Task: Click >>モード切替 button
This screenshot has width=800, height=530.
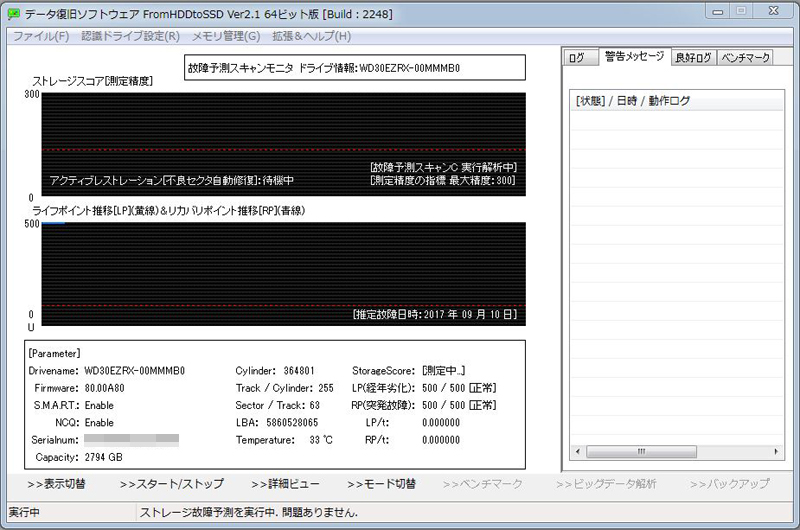Action: pyautogui.click(x=382, y=484)
